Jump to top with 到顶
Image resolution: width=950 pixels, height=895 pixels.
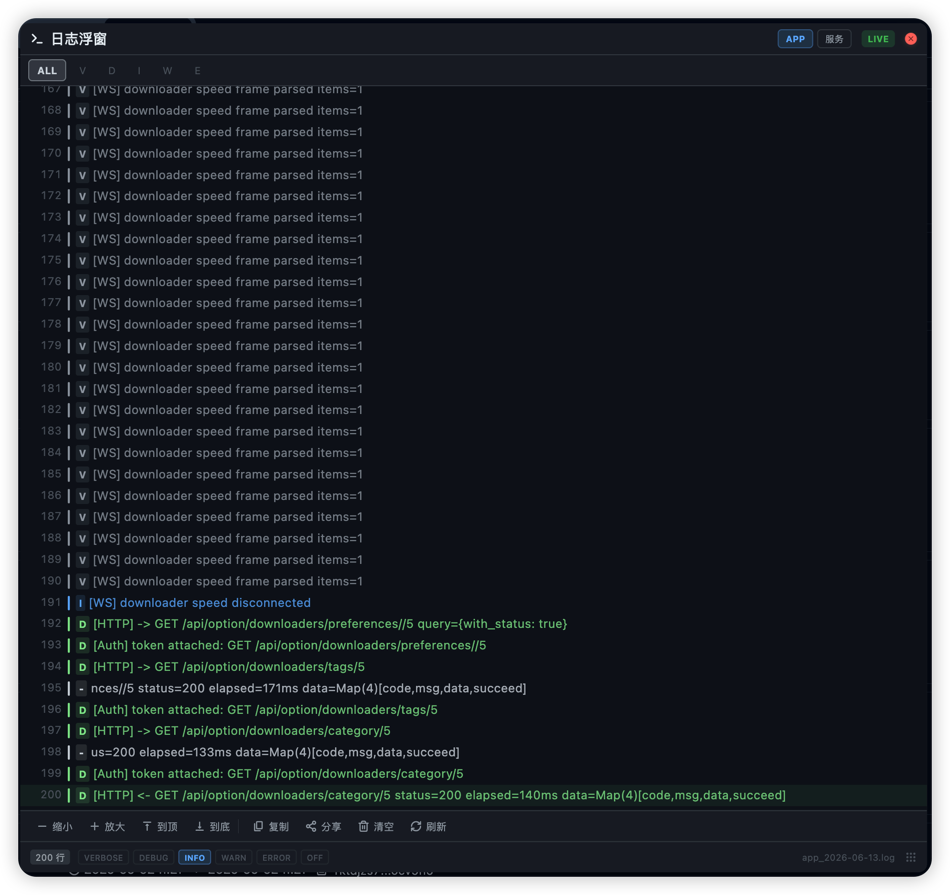(x=159, y=827)
